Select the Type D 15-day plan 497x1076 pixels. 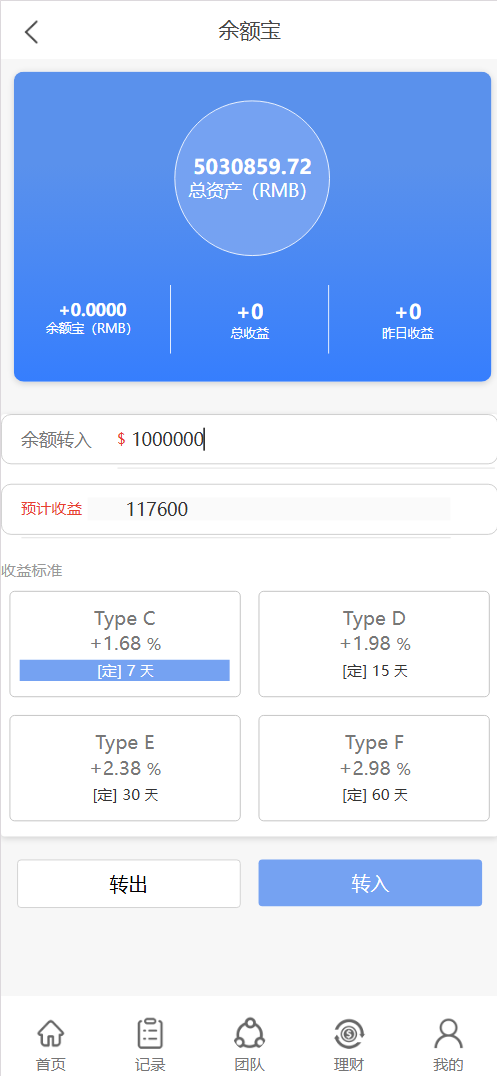(374, 644)
